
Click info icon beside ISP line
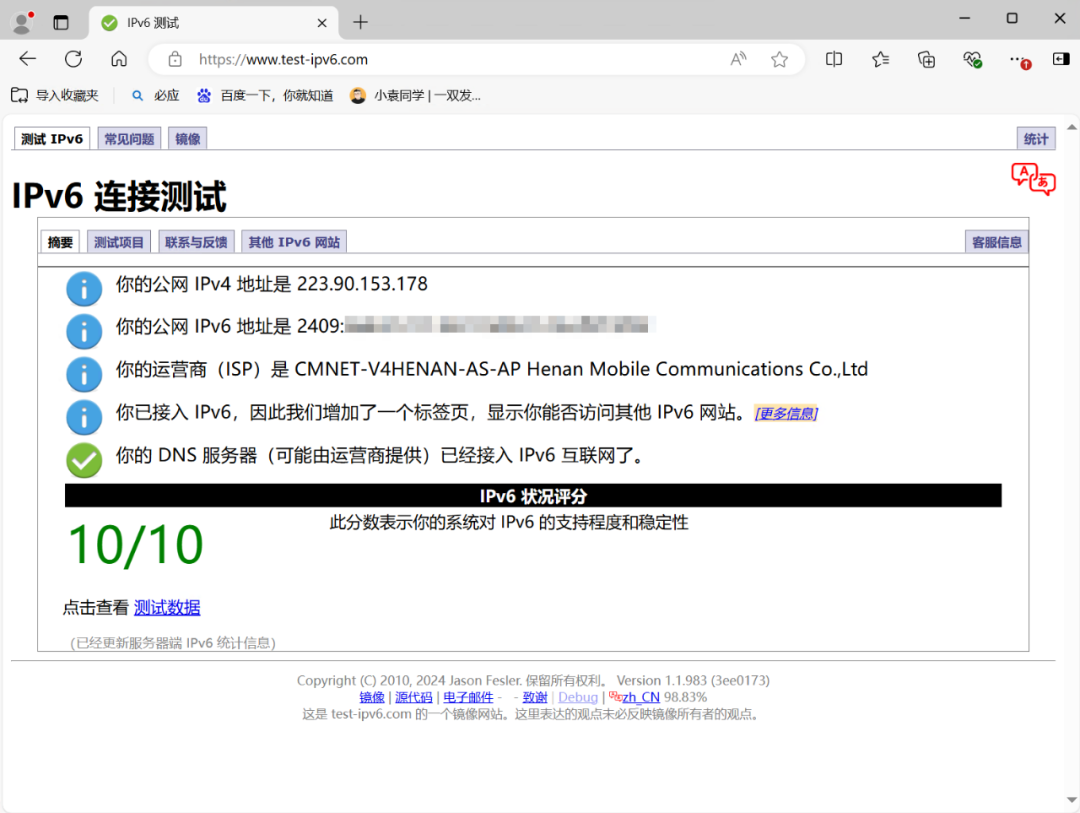(84, 374)
